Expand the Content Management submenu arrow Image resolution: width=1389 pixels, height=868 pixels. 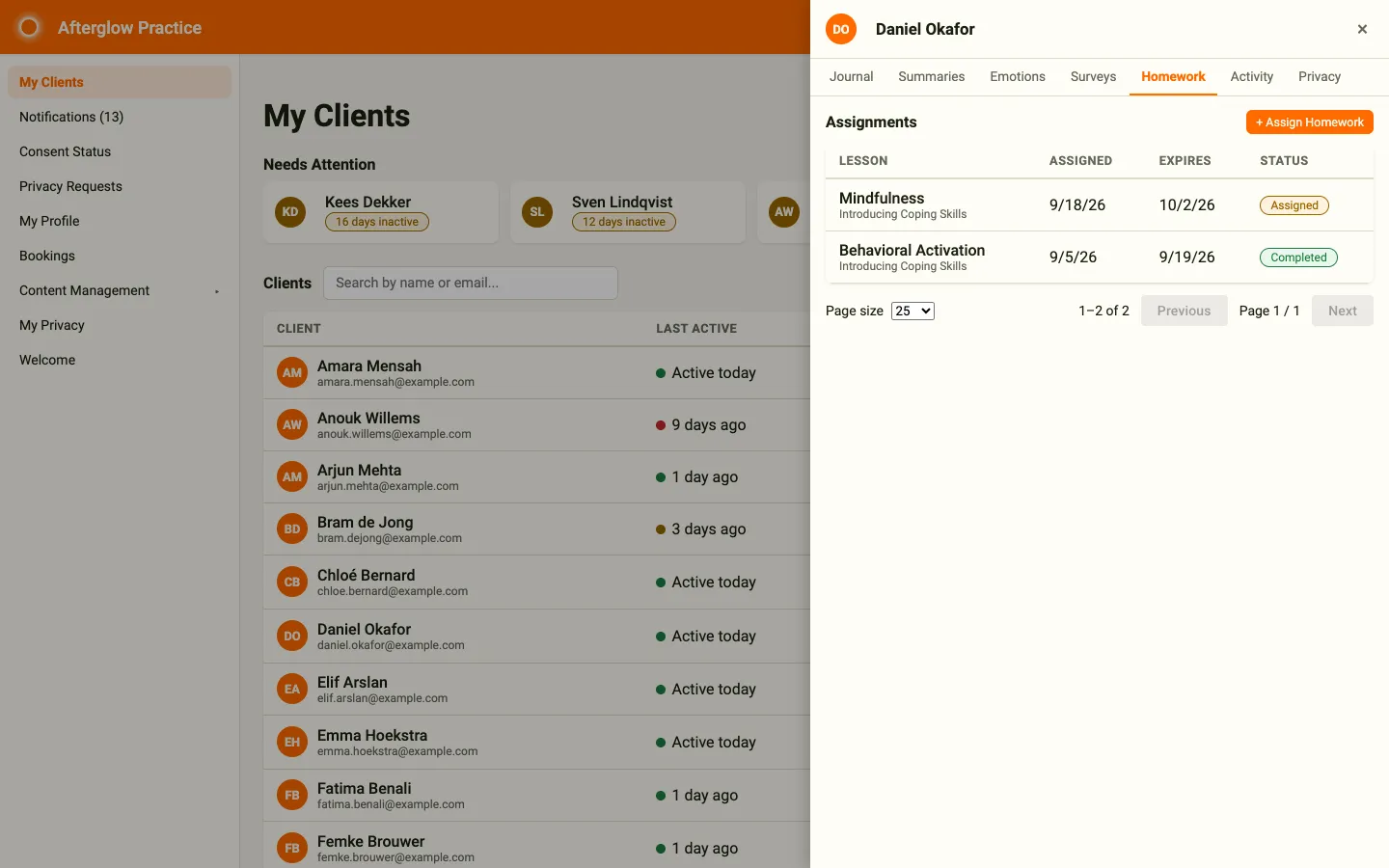pyautogui.click(x=217, y=291)
